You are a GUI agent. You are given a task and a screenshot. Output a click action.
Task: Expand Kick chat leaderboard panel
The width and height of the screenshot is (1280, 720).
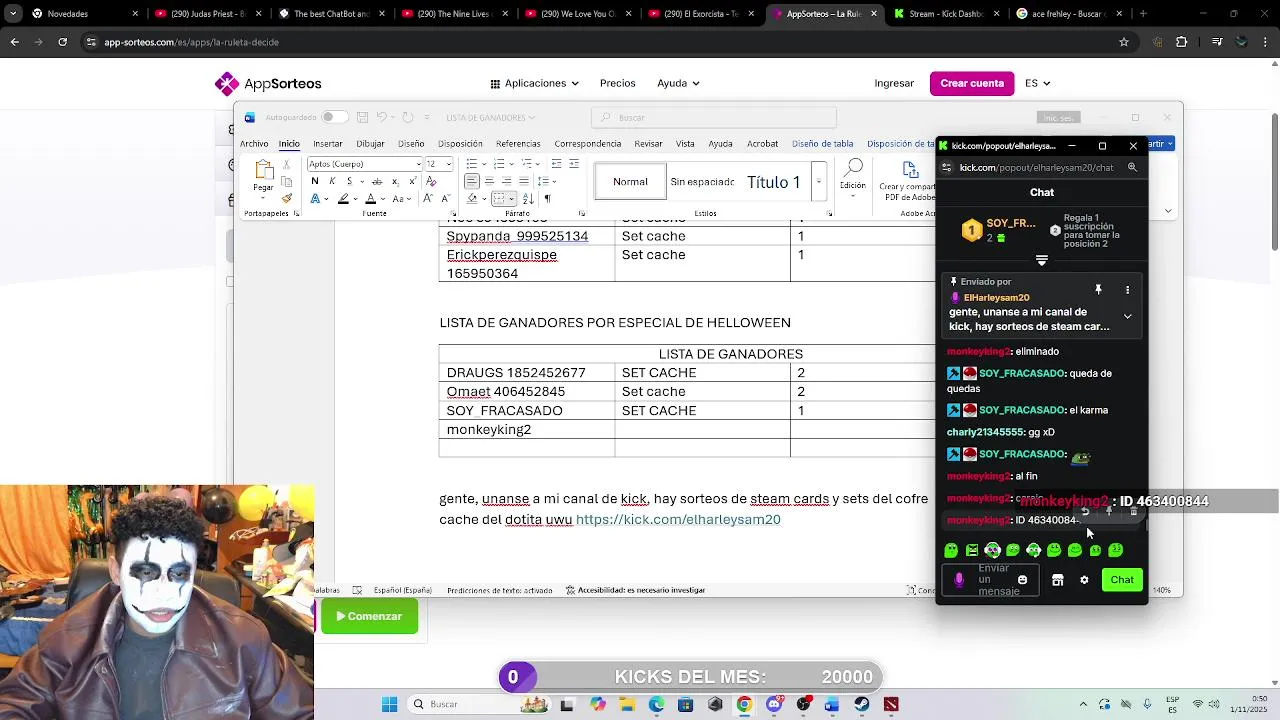1041,260
